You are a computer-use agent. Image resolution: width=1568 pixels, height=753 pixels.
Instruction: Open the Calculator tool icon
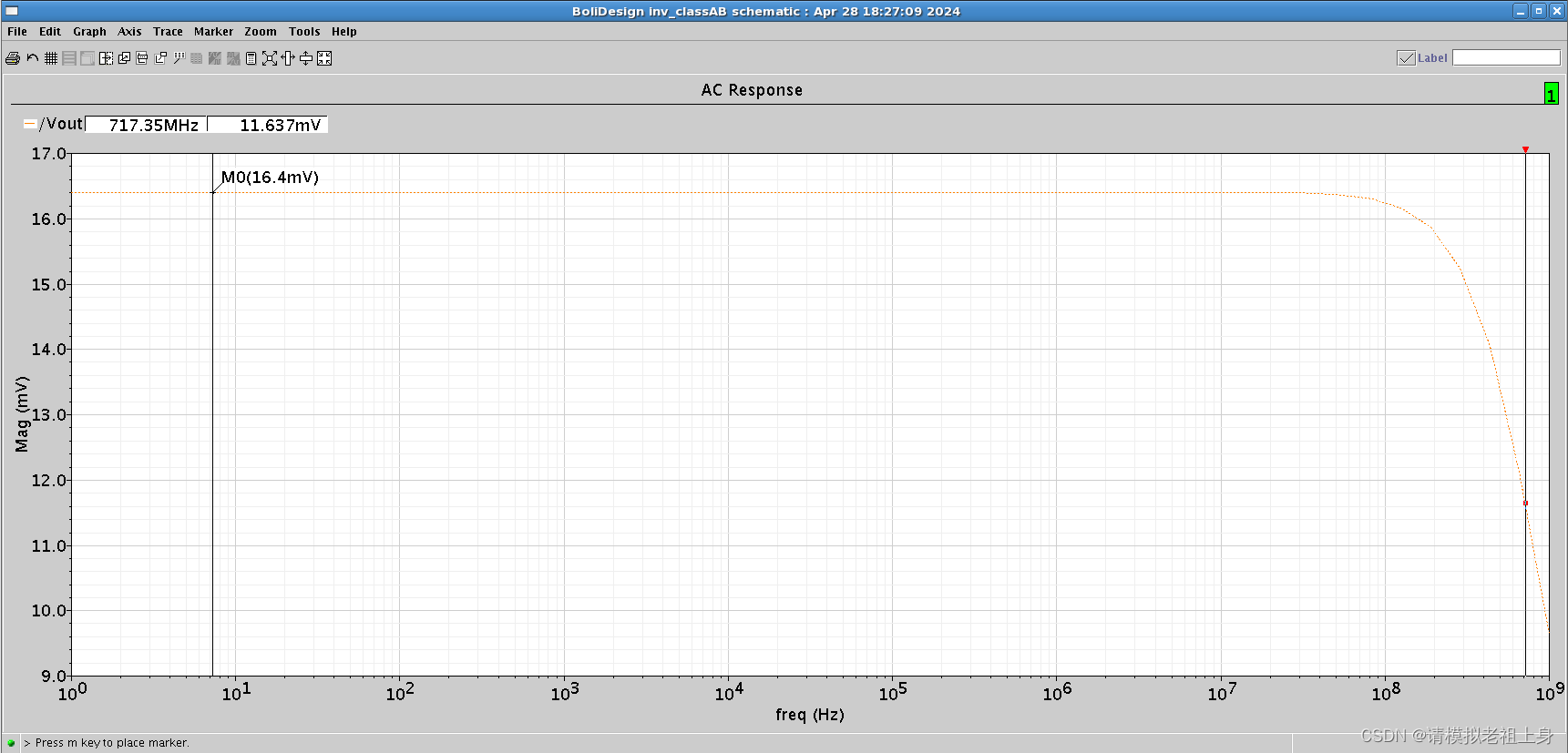point(251,58)
